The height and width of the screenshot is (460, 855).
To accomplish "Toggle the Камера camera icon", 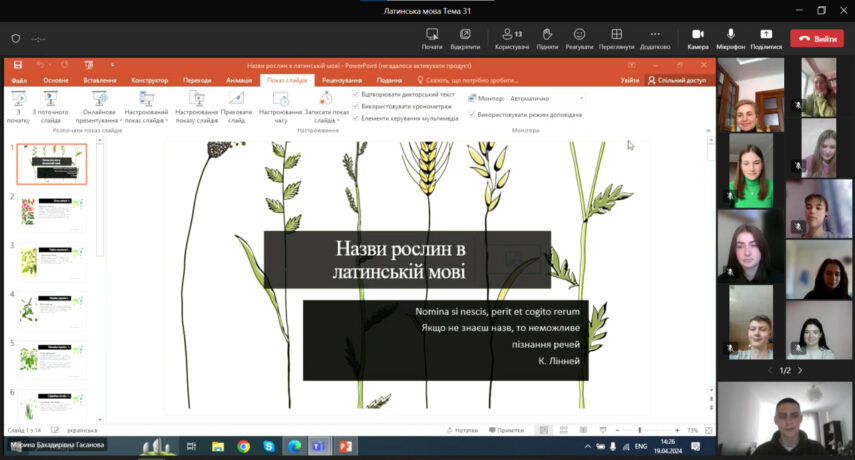I will (x=698, y=35).
